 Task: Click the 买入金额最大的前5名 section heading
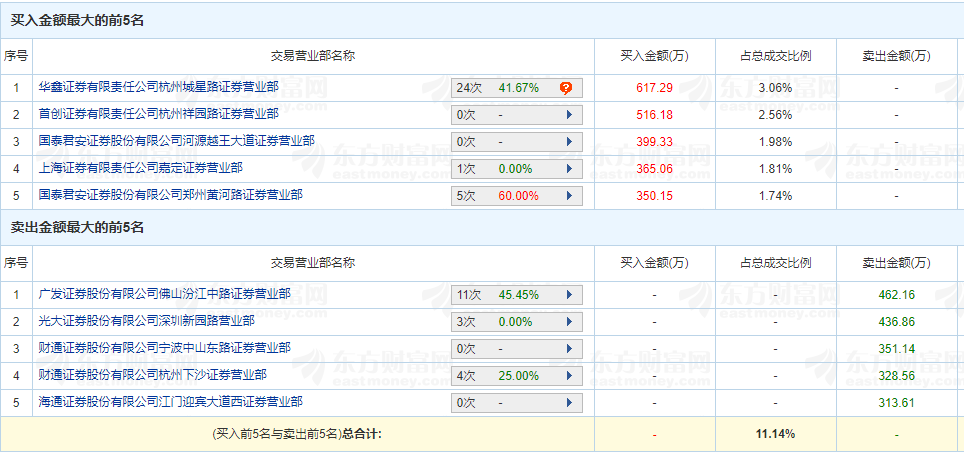[x=77, y=20]
